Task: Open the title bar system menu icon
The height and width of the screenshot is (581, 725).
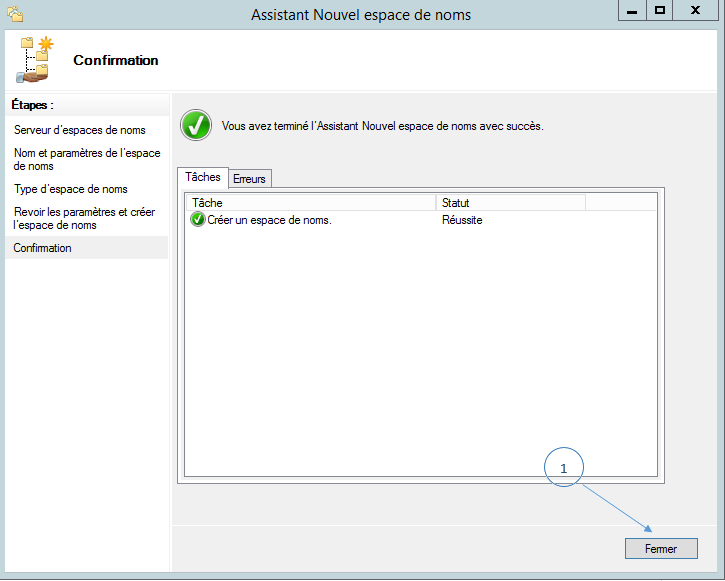Action: pos(14,14)
